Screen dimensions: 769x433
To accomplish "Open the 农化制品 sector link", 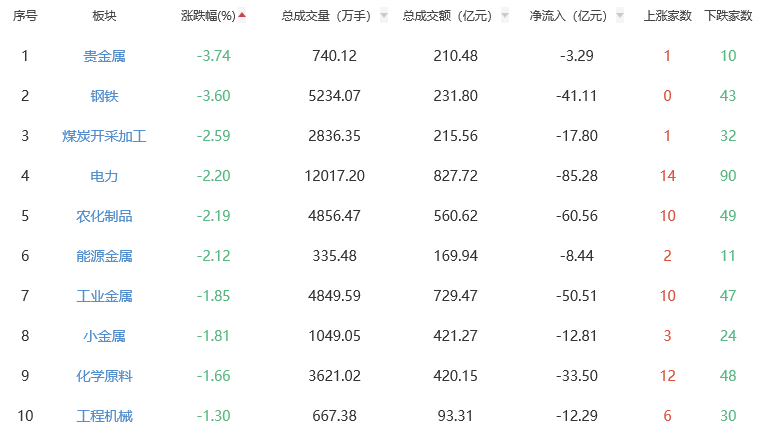I will (x=104, y=216).
